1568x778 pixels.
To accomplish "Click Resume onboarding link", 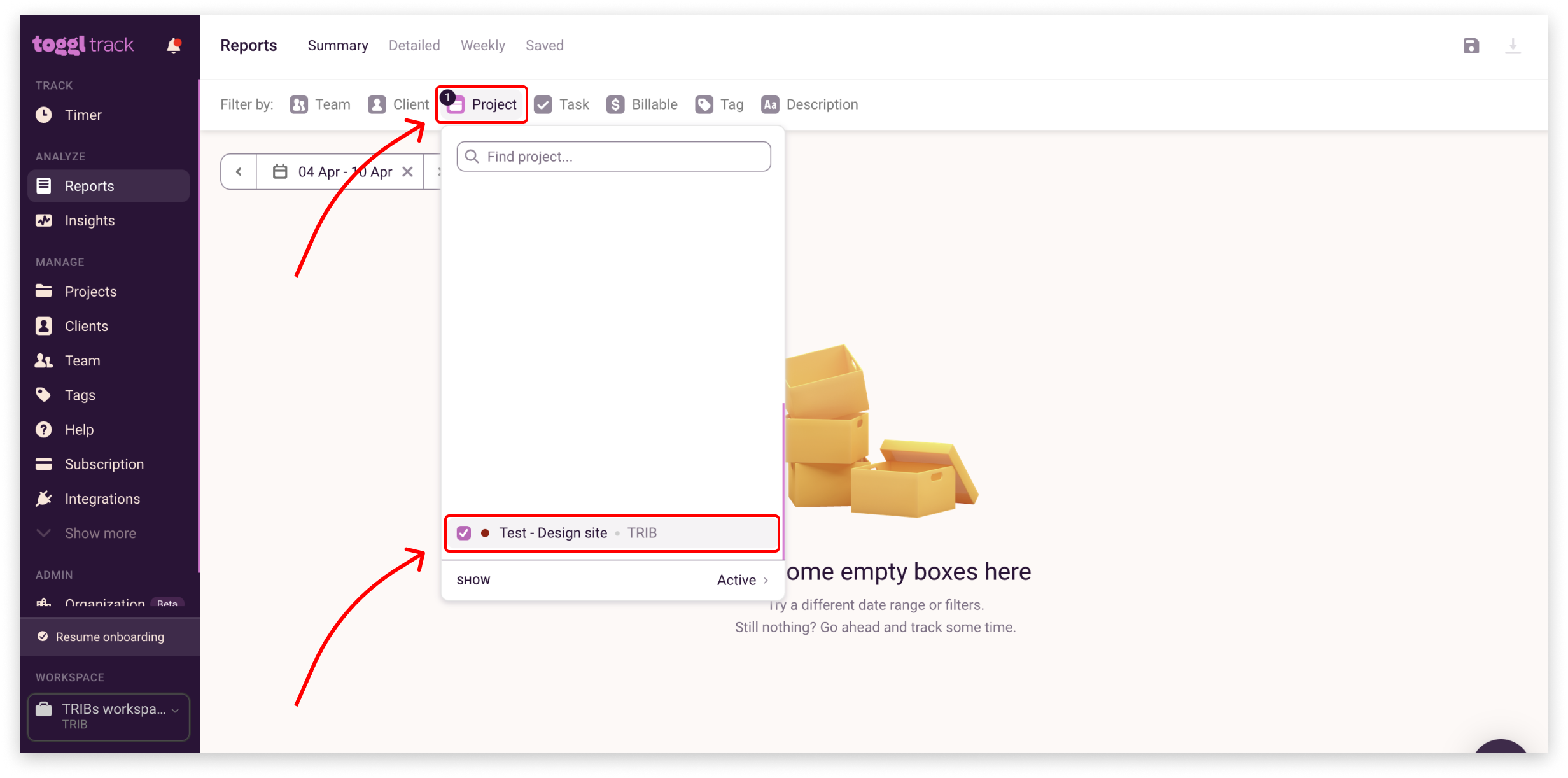I will pos(109,637).
